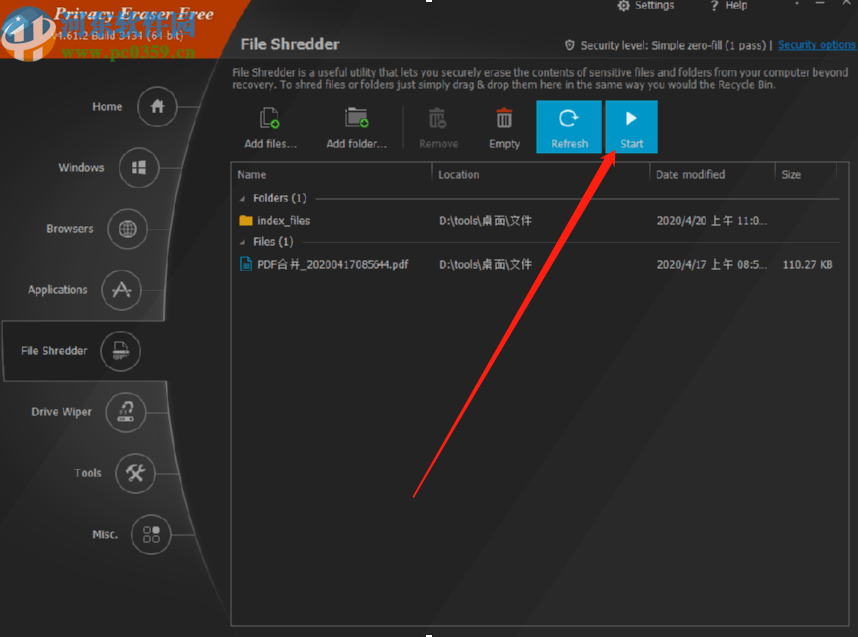Viewport: 858px width, 637px height.
Task: Open the Security options link
Action: [816, 45]
